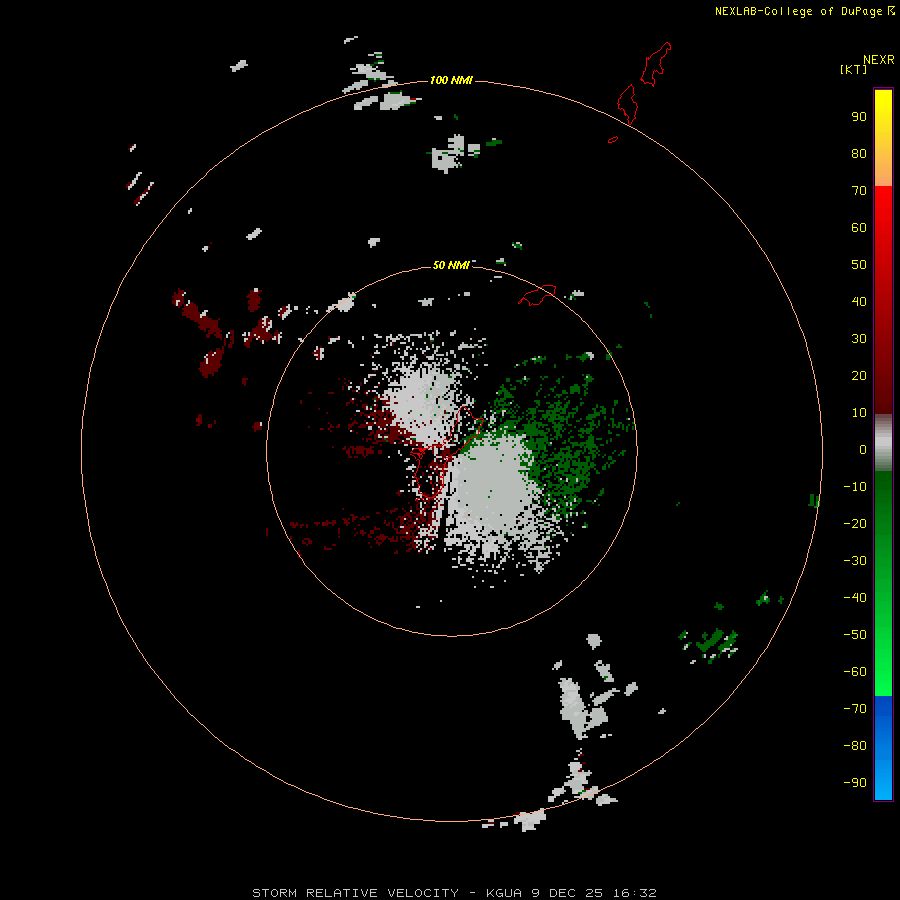Click the -60 value on the velocity scale

[x=855, y=672]
